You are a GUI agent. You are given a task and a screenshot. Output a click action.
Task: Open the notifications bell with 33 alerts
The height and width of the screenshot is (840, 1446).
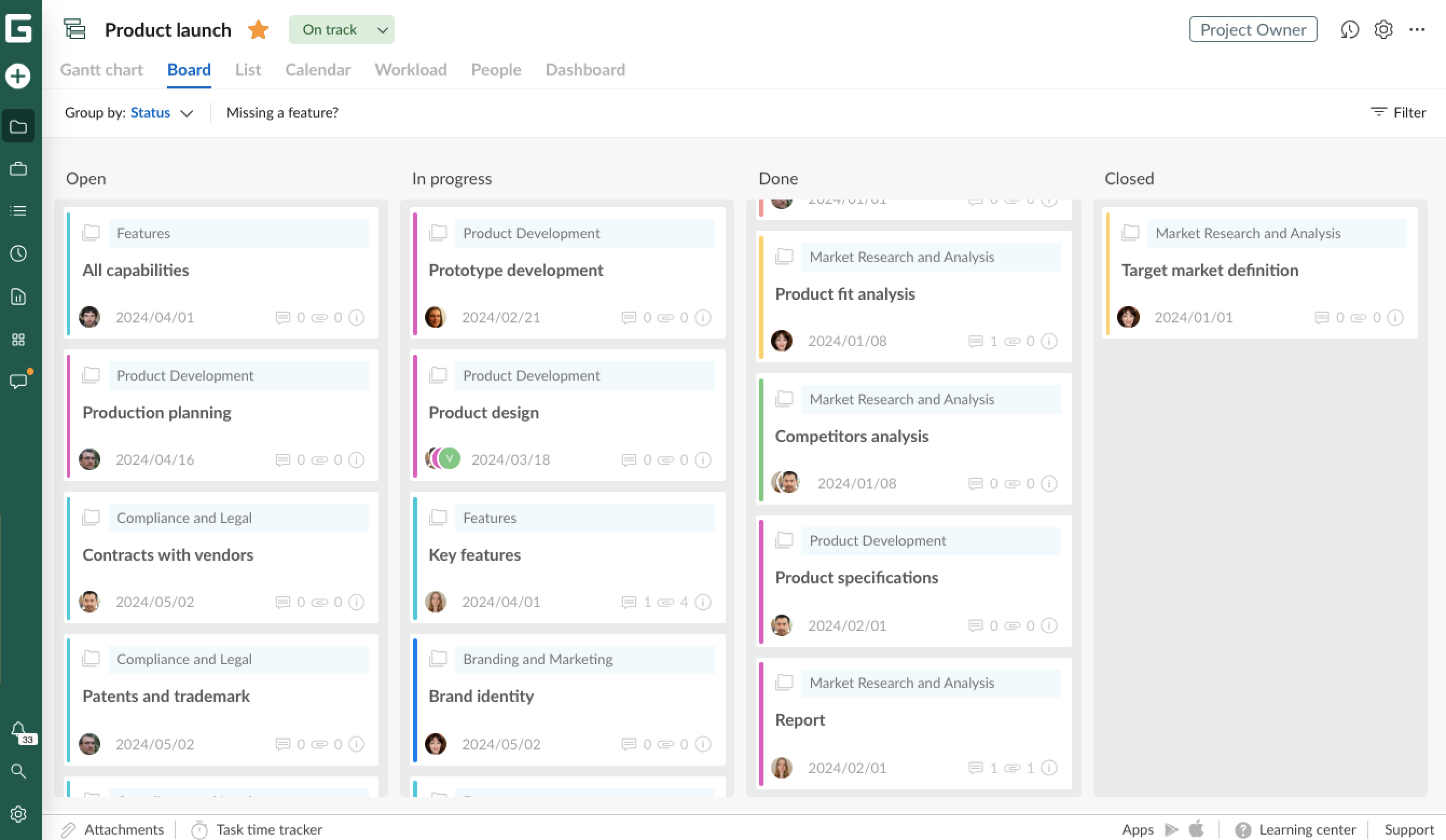18,730
